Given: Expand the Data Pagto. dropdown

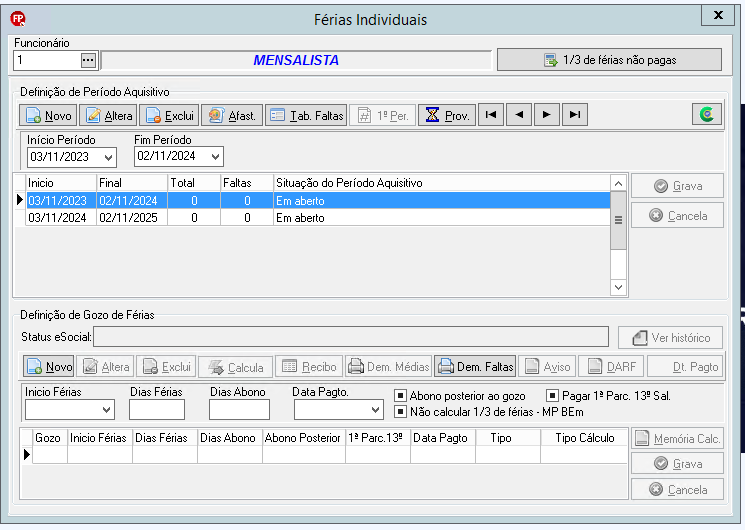Looking at the screenshot, I should 376,410.
